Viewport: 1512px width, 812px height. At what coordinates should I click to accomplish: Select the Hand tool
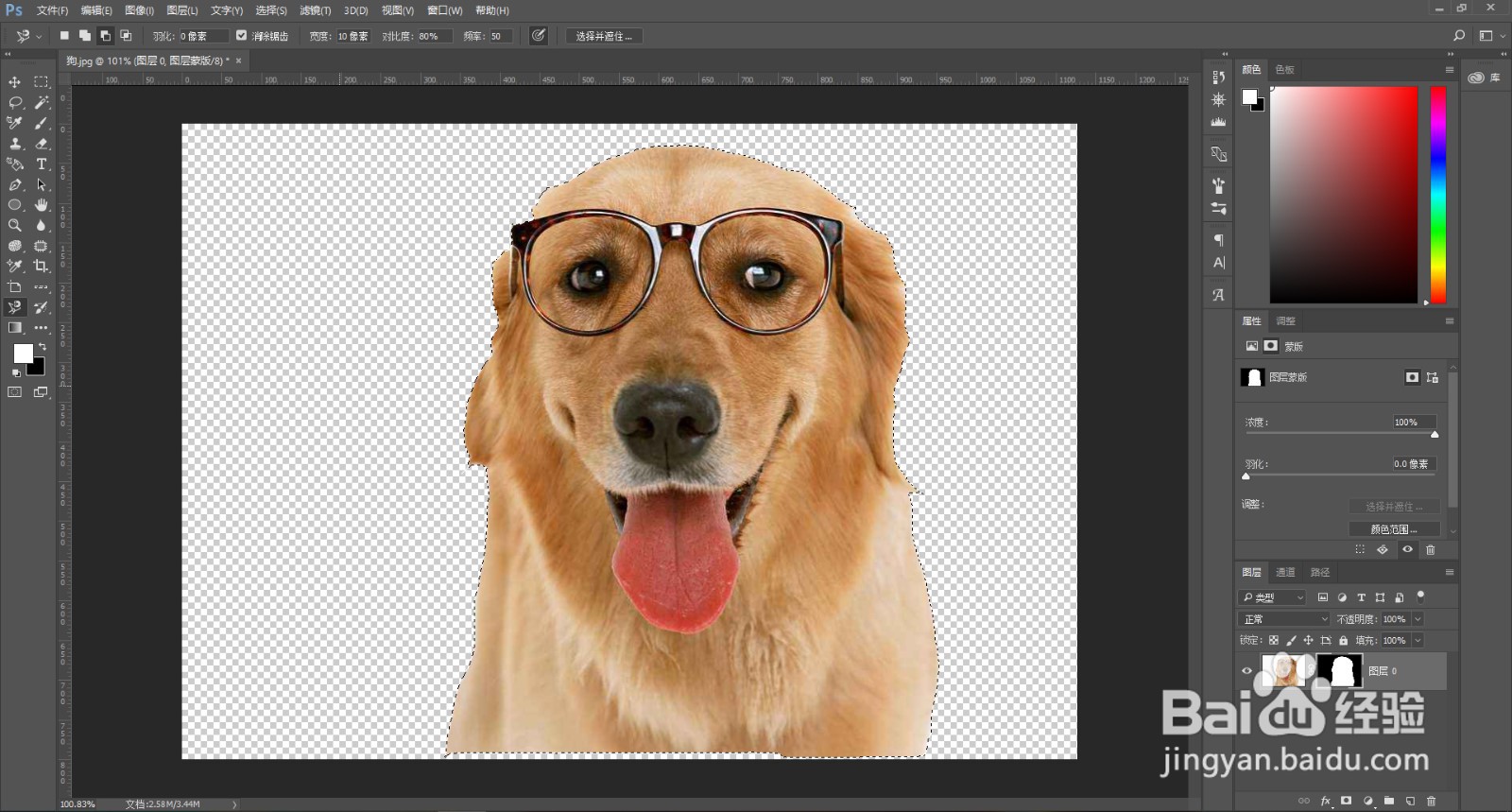tap(41, 205)
